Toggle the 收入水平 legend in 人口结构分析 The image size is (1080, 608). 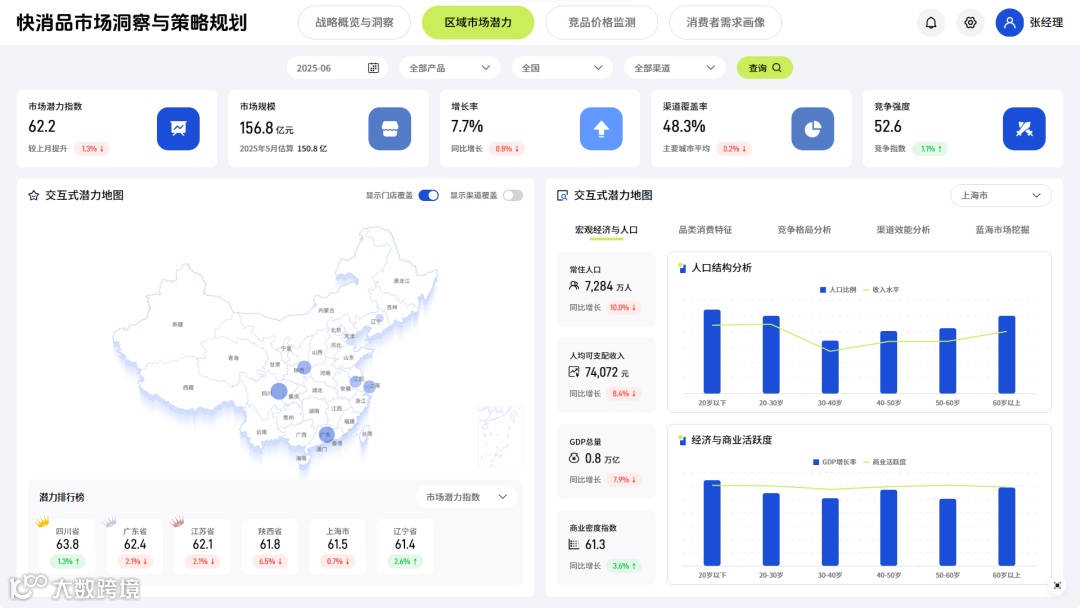(881, 290)
